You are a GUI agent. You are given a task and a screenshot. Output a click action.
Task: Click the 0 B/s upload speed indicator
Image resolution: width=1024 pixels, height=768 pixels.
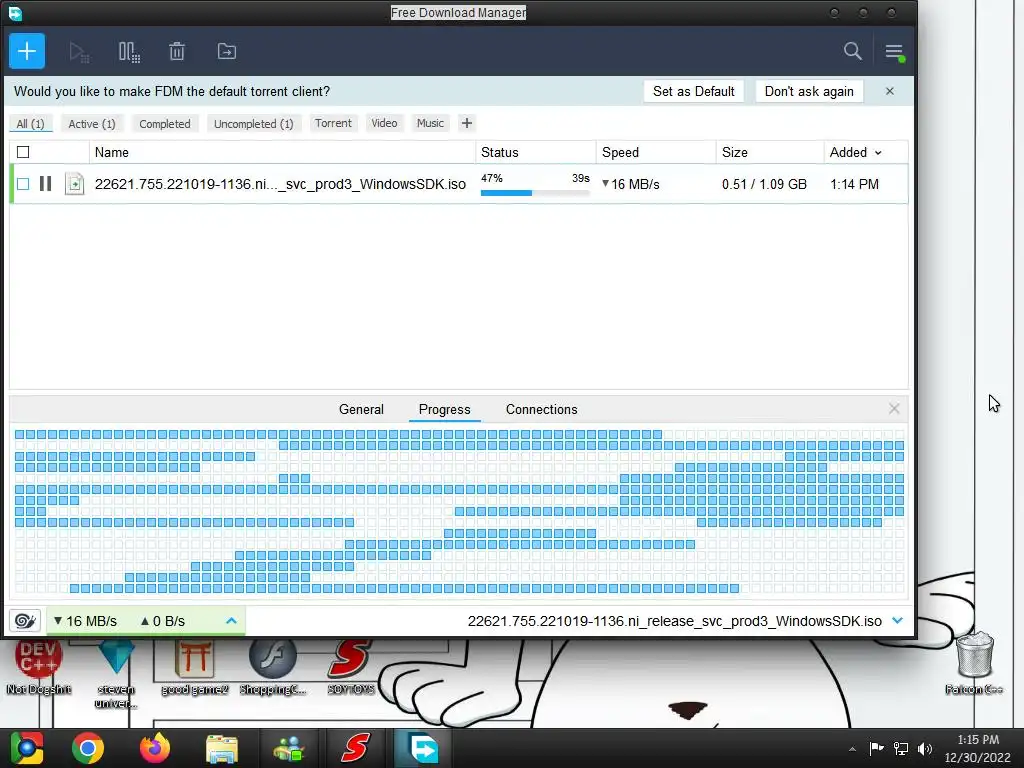click(163, 621)
